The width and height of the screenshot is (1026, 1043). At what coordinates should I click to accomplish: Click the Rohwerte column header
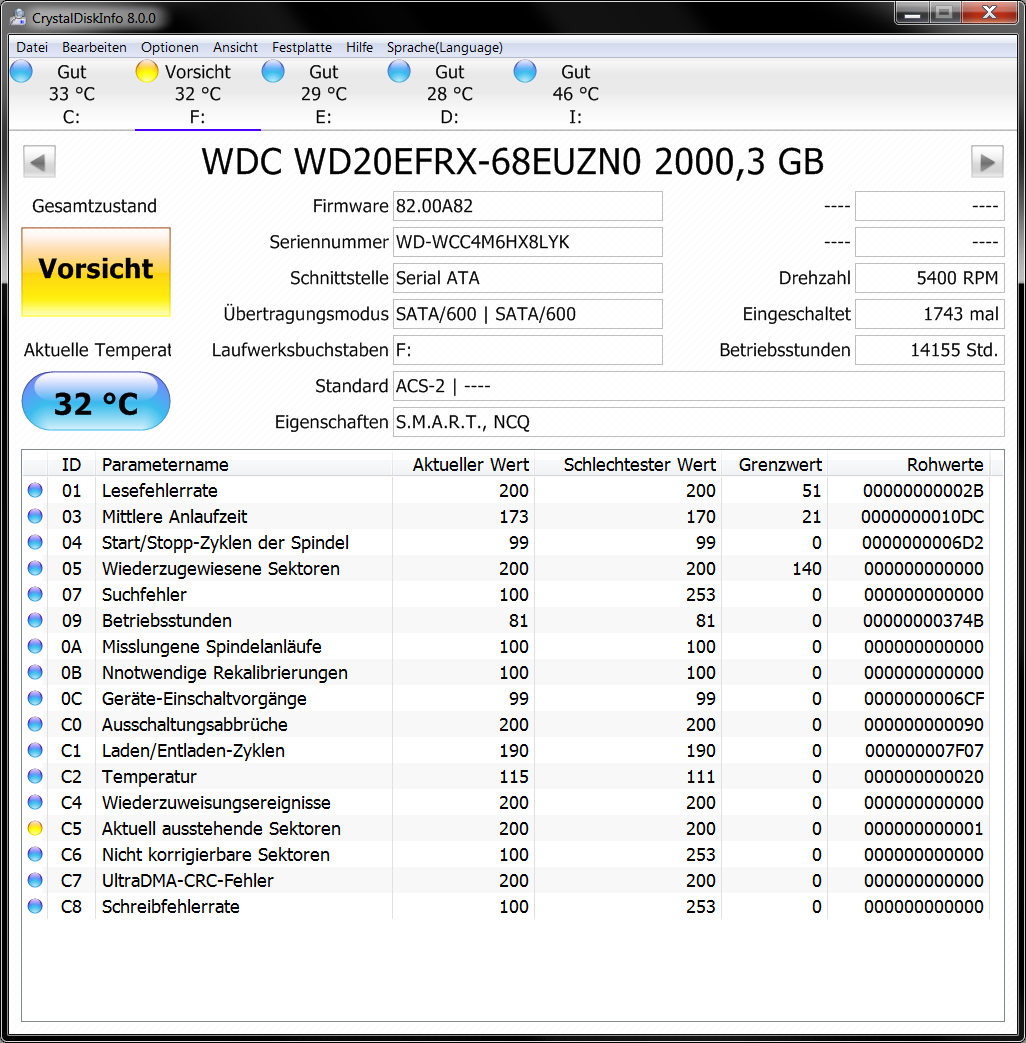[x=908, y=464]
